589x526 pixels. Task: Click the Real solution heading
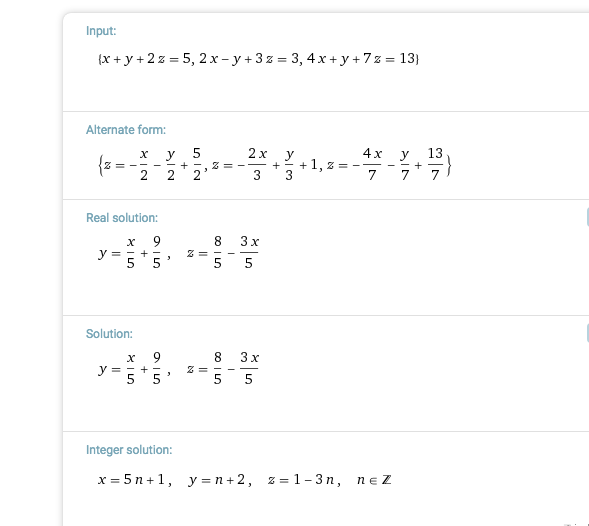point(122,218)
